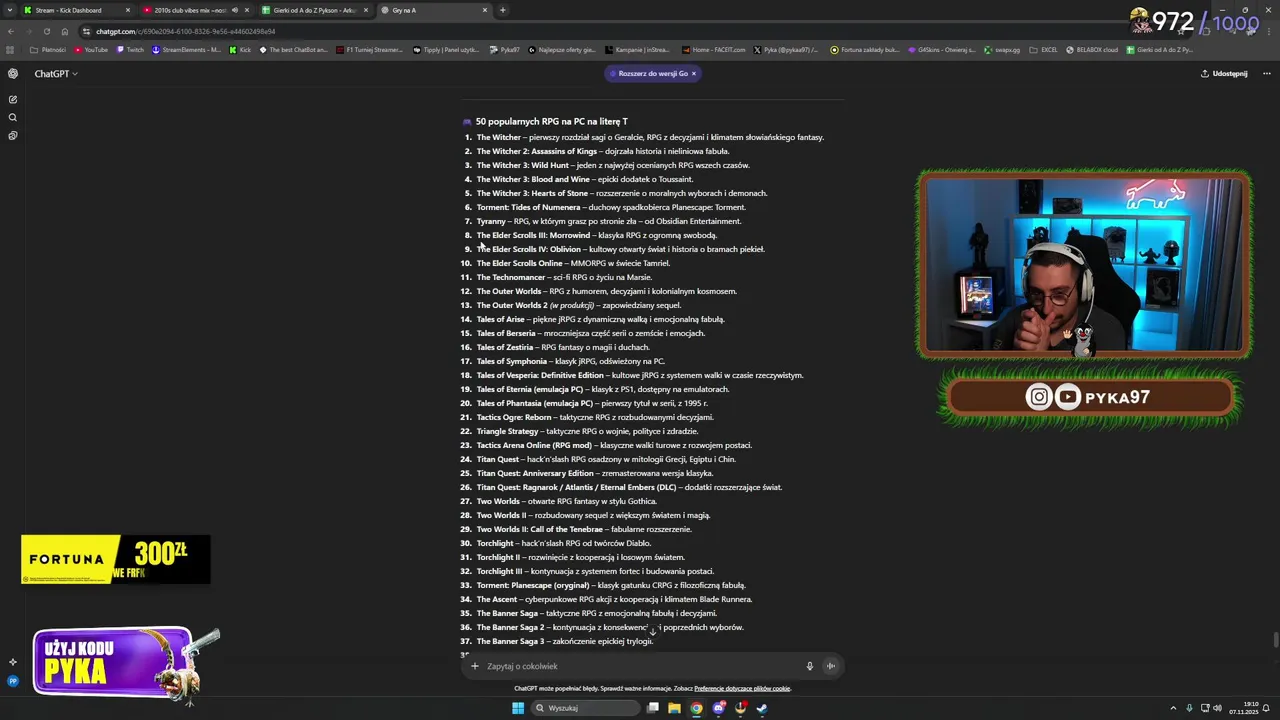Screen dimensions: 1280x720
Task: Open the swapx.gg bookmark
Action: [x=1001, y=49]
